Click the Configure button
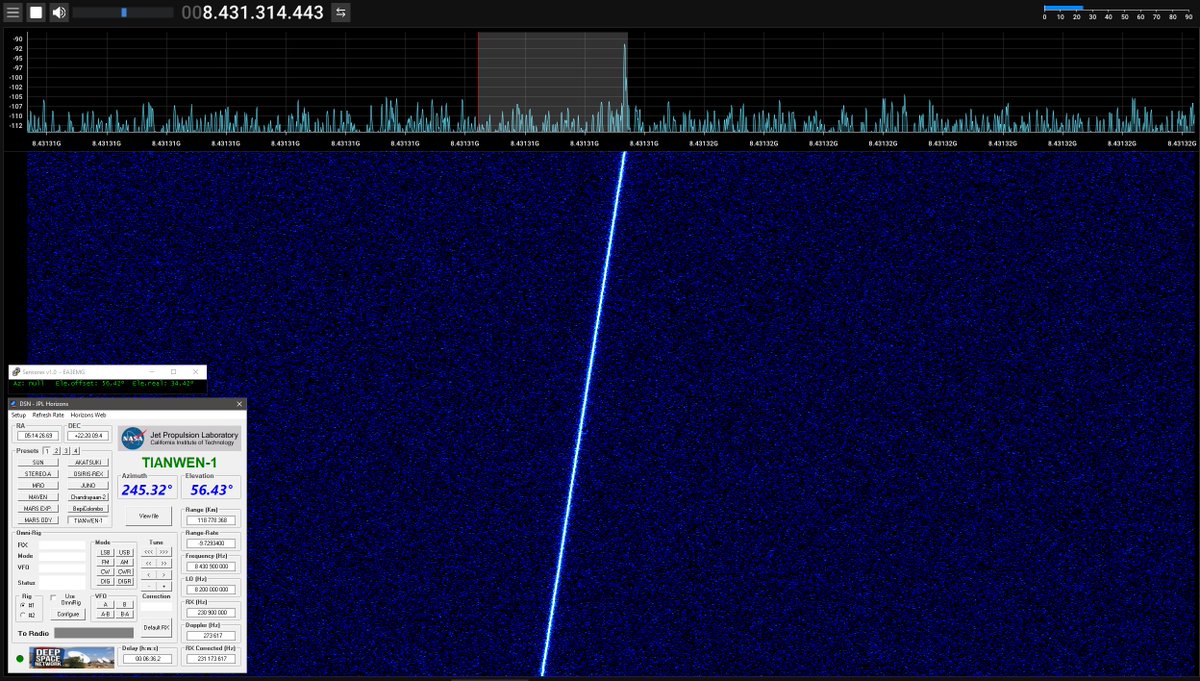 [68, 614]
